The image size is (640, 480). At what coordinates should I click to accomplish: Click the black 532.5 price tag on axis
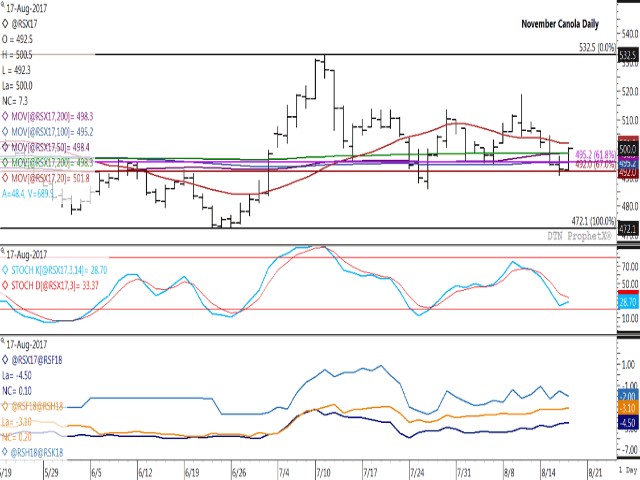[627, 55]
